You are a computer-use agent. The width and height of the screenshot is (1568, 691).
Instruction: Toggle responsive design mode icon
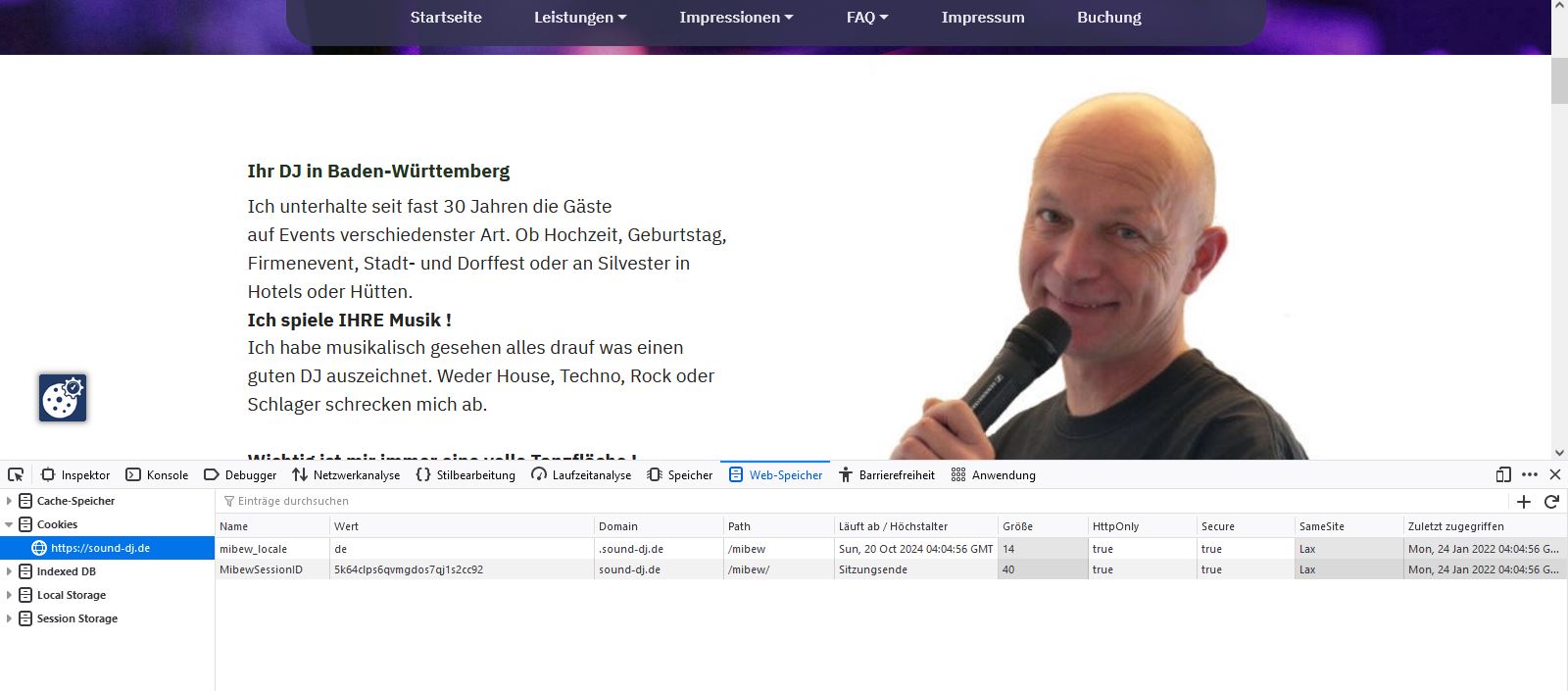[1503, 474]
